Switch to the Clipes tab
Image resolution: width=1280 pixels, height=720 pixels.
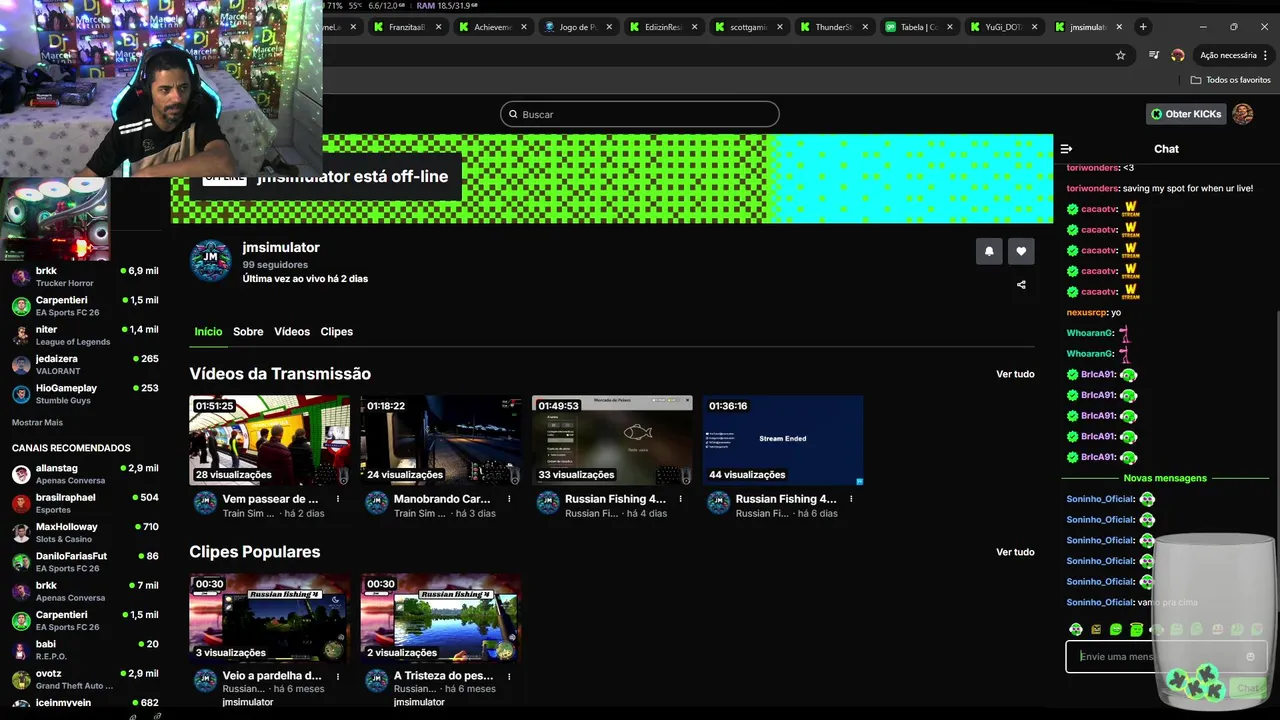point(336,332)
